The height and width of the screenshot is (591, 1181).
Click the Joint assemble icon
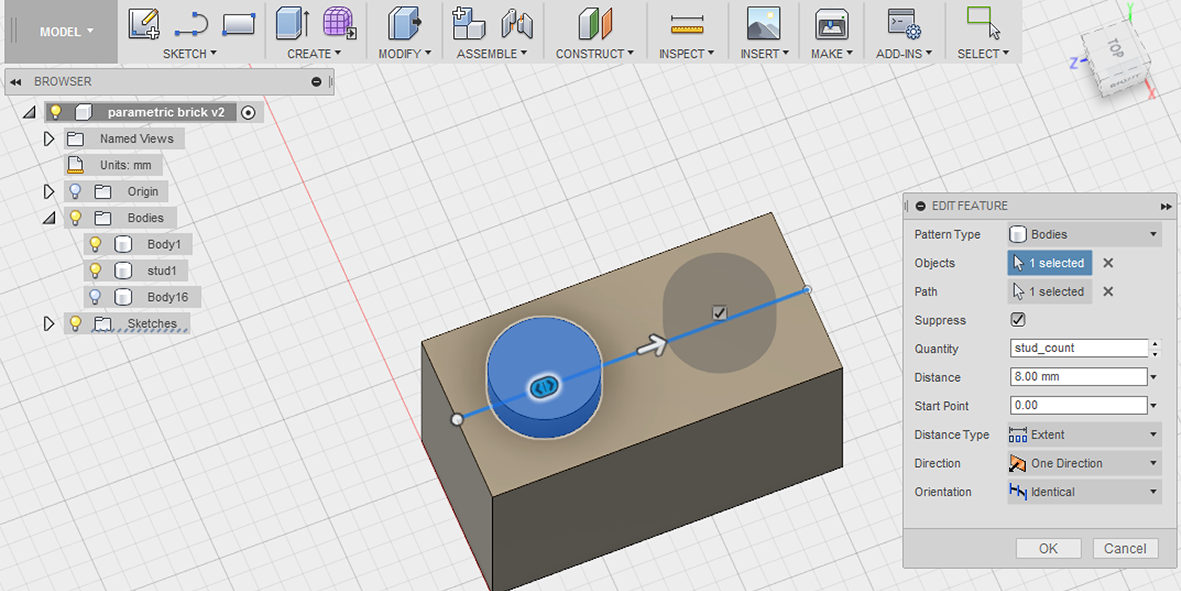517,24
